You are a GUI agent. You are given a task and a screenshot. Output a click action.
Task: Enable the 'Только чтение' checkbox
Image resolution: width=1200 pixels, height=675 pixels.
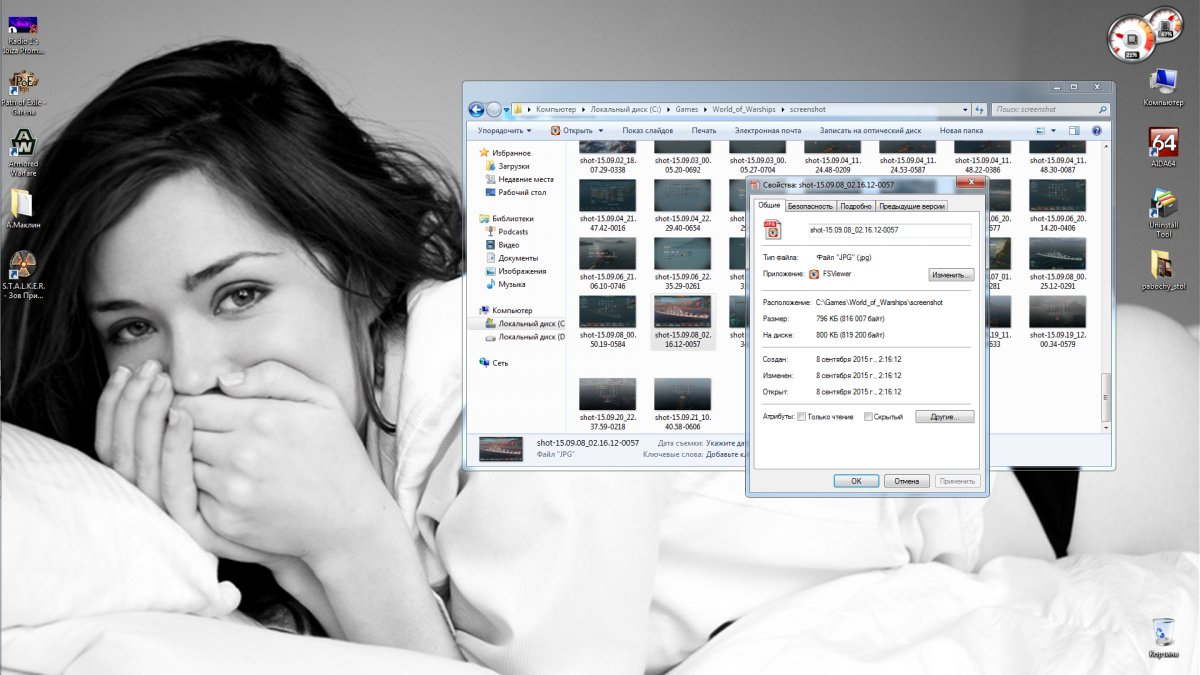(x=801, y=417)
